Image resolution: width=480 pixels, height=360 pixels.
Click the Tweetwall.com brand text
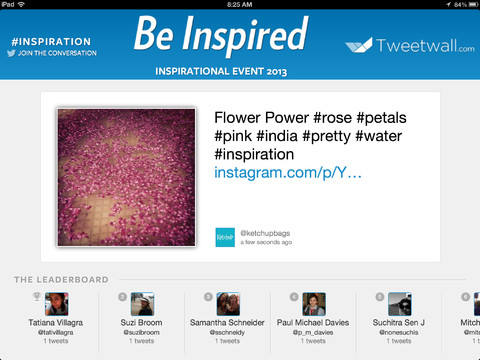[x=426, y=46]
